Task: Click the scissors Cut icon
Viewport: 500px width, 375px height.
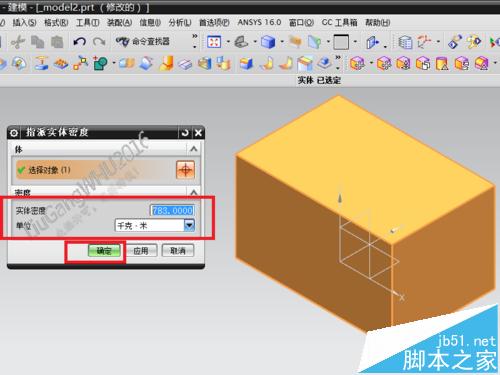Action: (18, 42)
